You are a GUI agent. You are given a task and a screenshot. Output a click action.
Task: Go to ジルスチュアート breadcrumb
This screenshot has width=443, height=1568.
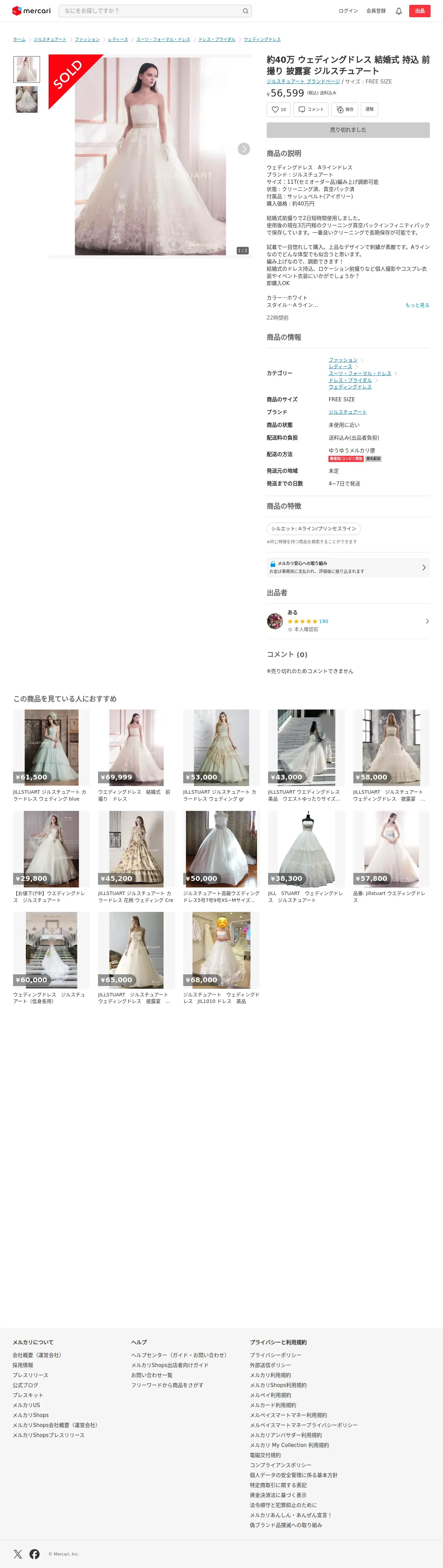(50, 40)
